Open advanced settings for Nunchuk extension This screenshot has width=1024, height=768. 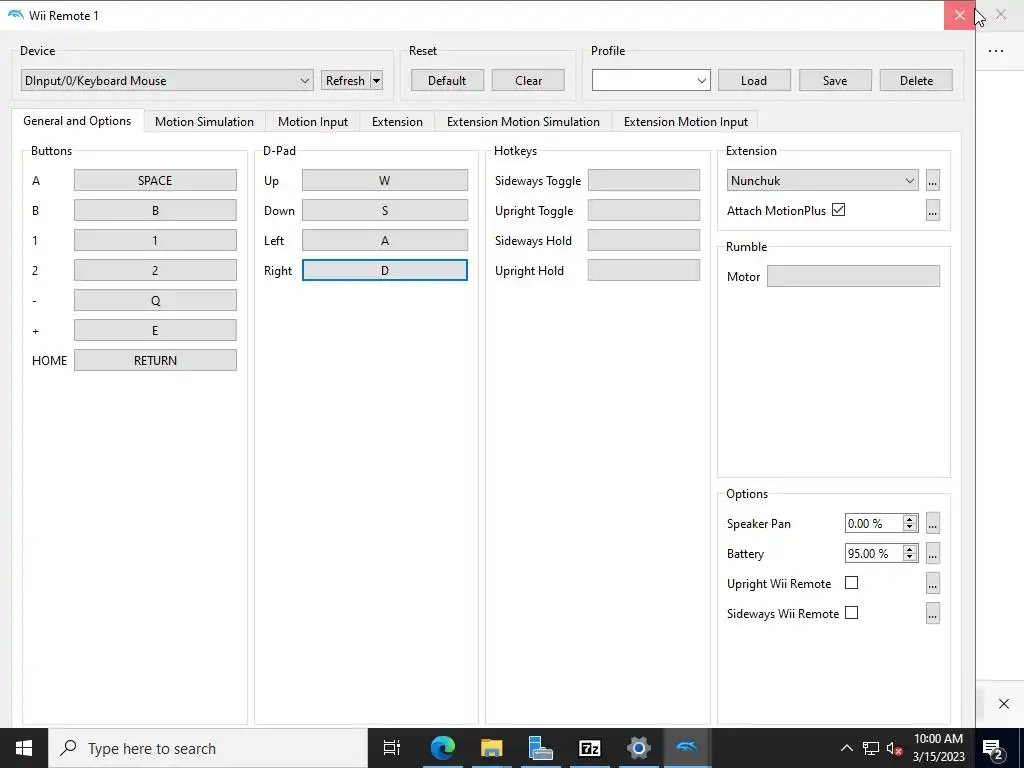[x=933, y=181]
